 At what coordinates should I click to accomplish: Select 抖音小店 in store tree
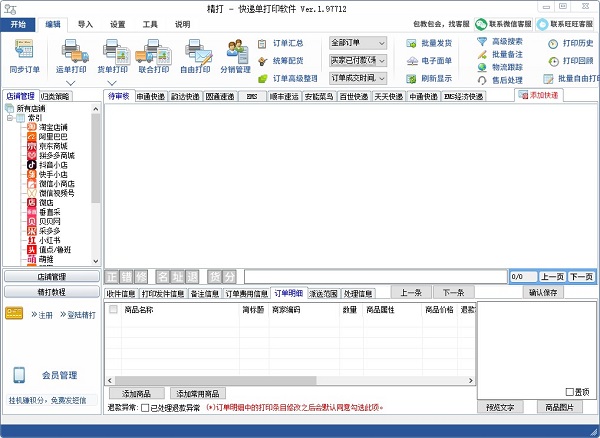point(53,165)
